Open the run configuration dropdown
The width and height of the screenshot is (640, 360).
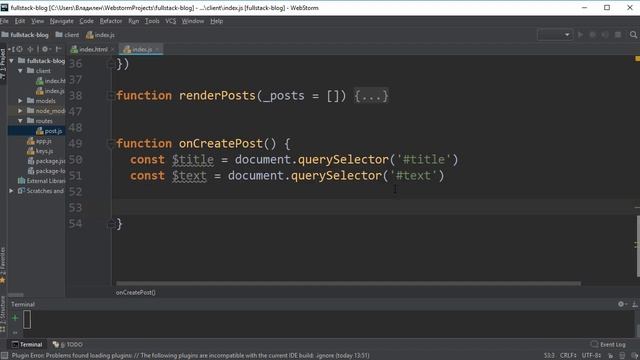click(555, 35)
